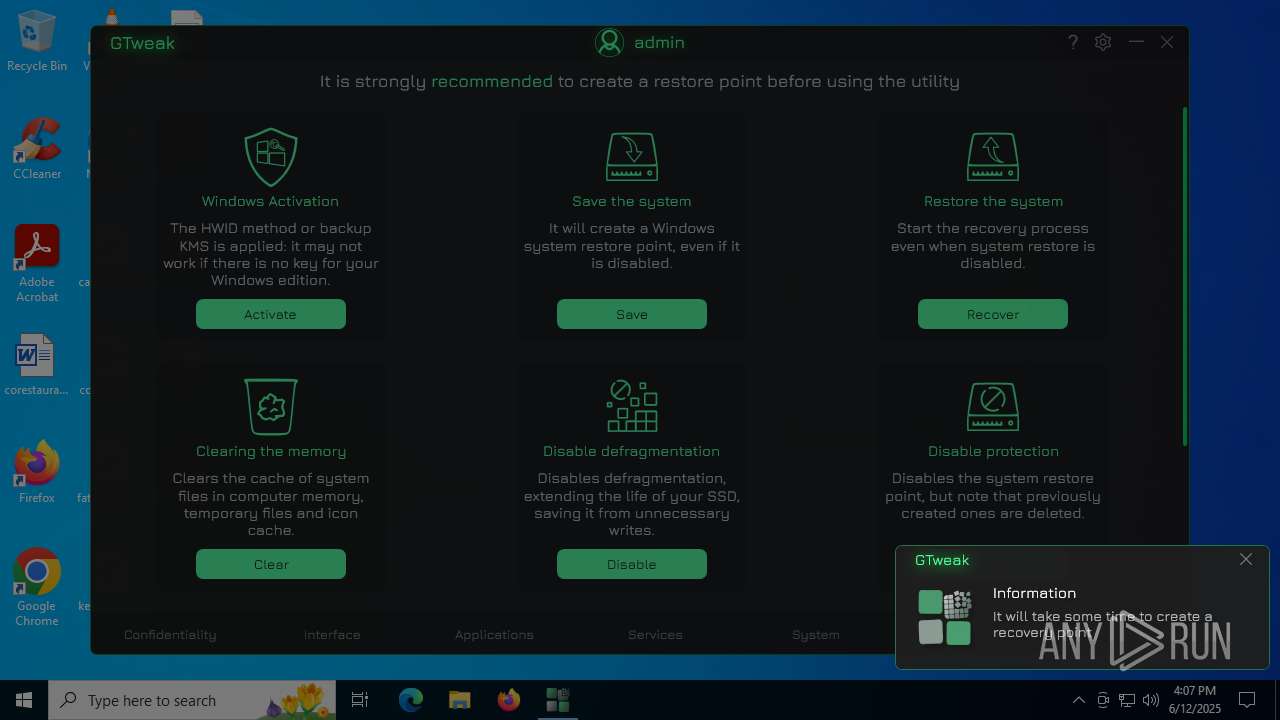This screenshot has height=720, width=1280.
Task: Switch to the System tab
Action: [816, 635]
